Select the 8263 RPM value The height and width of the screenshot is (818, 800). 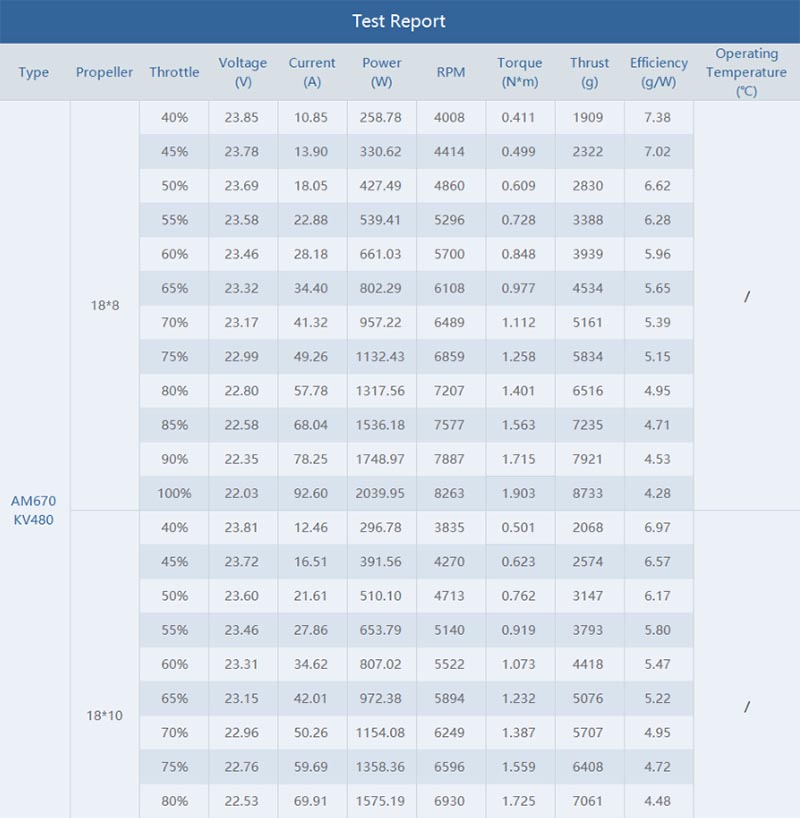click(451, 493)
